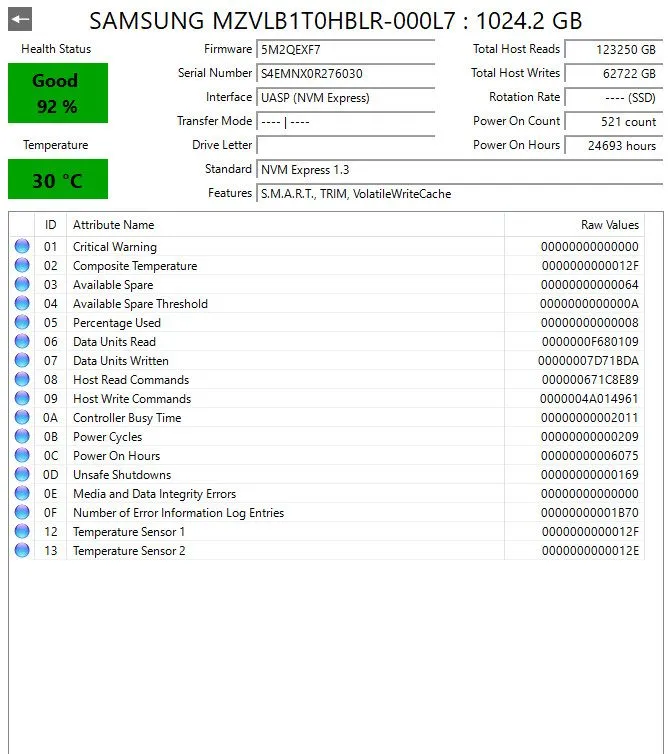The image size is (668, 754).
Task: Click raw value 00000000002011
Action: [x=590, y=418]
